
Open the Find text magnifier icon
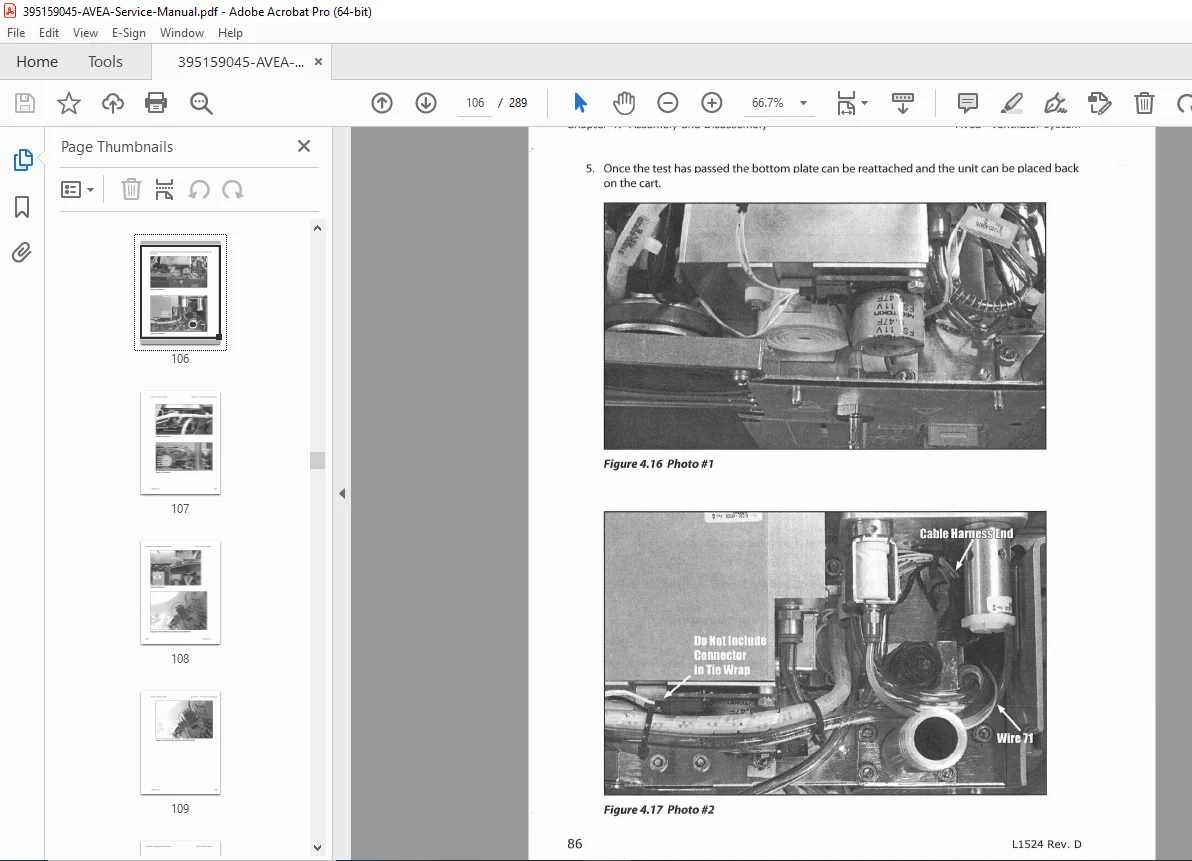tap(201, 103)
